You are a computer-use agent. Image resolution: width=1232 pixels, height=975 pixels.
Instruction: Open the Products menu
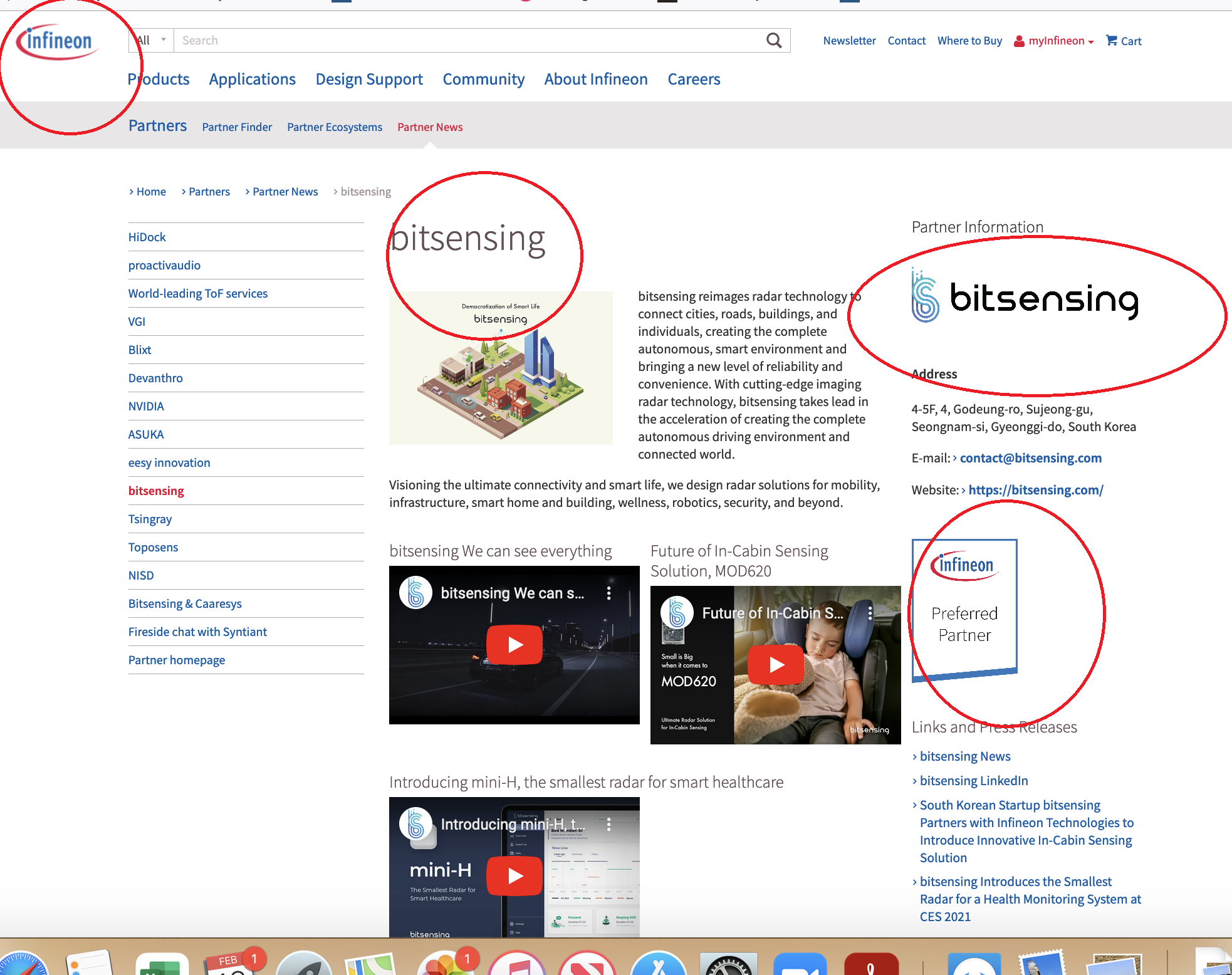[159, 79]
